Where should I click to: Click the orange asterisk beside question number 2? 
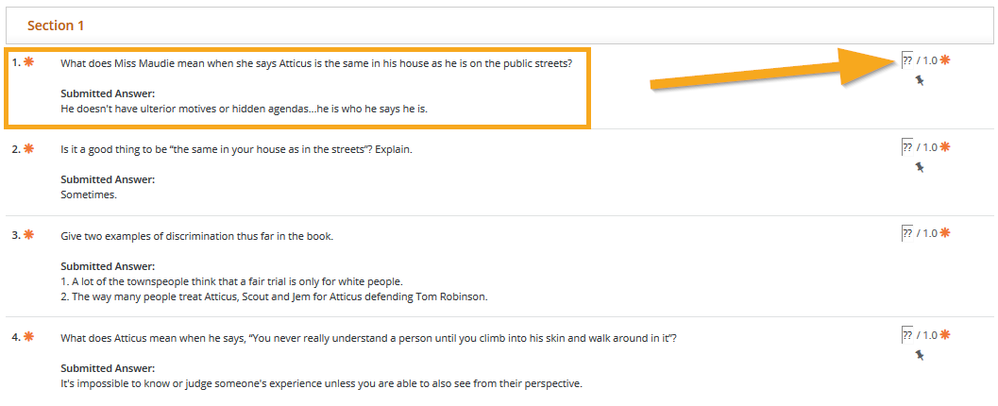click(x=29, y=149)
